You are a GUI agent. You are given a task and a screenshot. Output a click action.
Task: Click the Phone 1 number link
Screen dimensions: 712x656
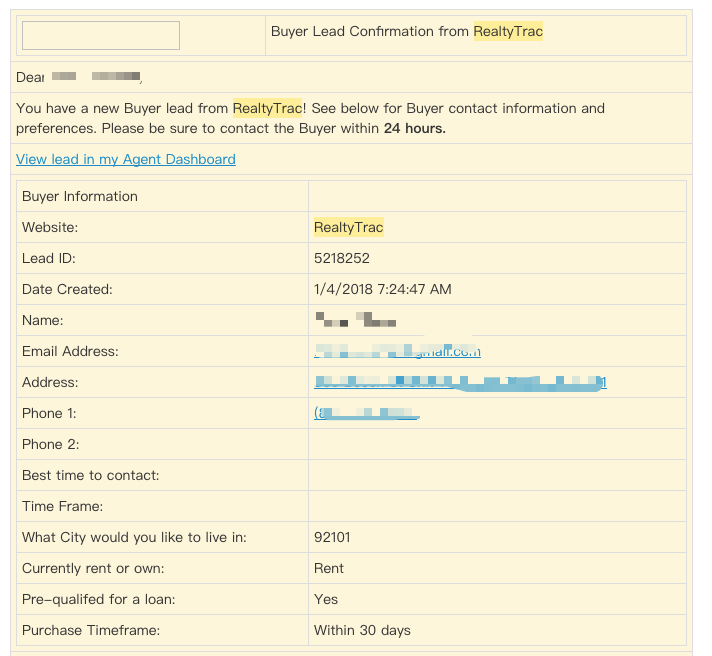(x=365, y=413)
